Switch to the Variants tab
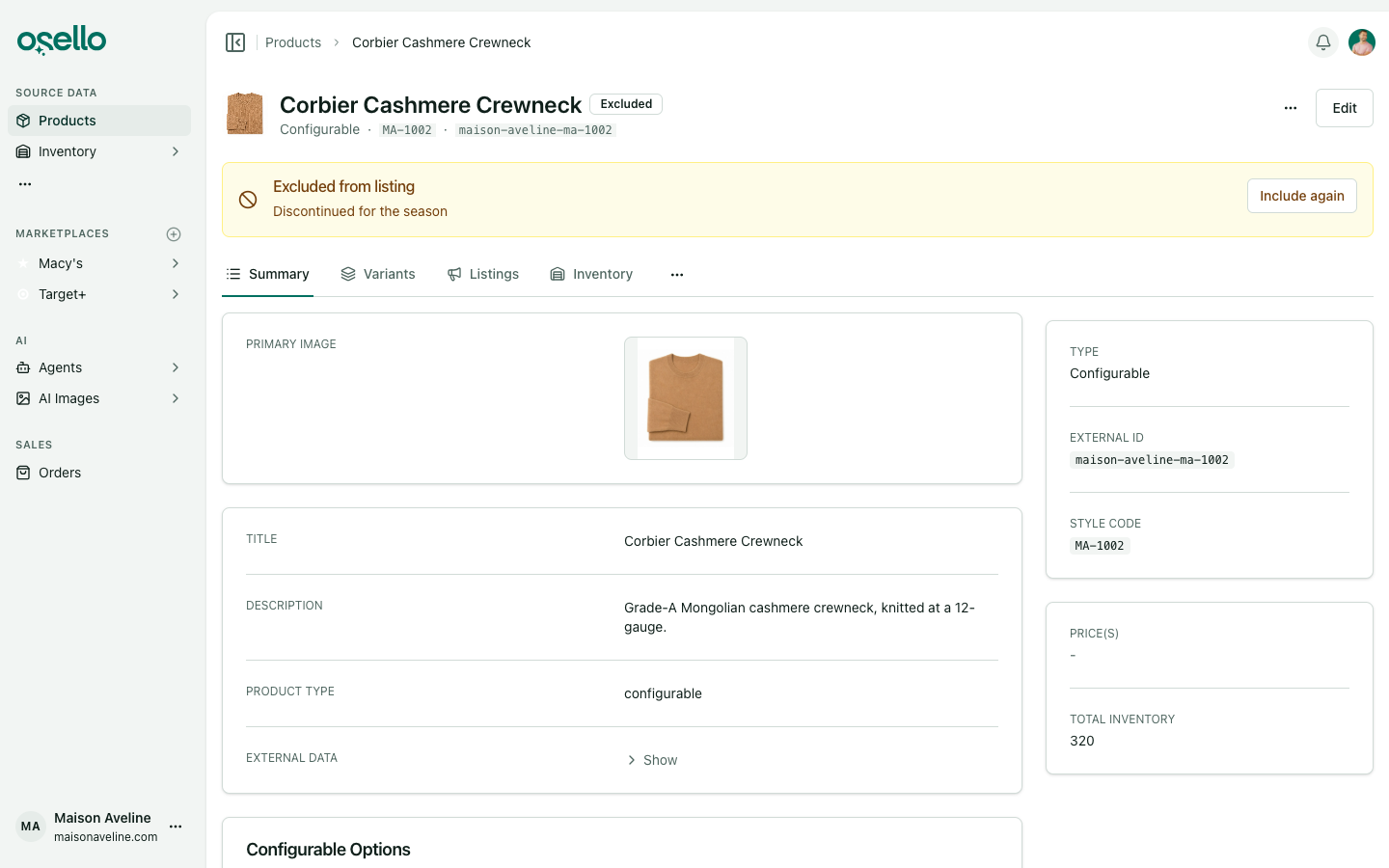The height and width of the screenshot is (868, 1389). point(378,275)
